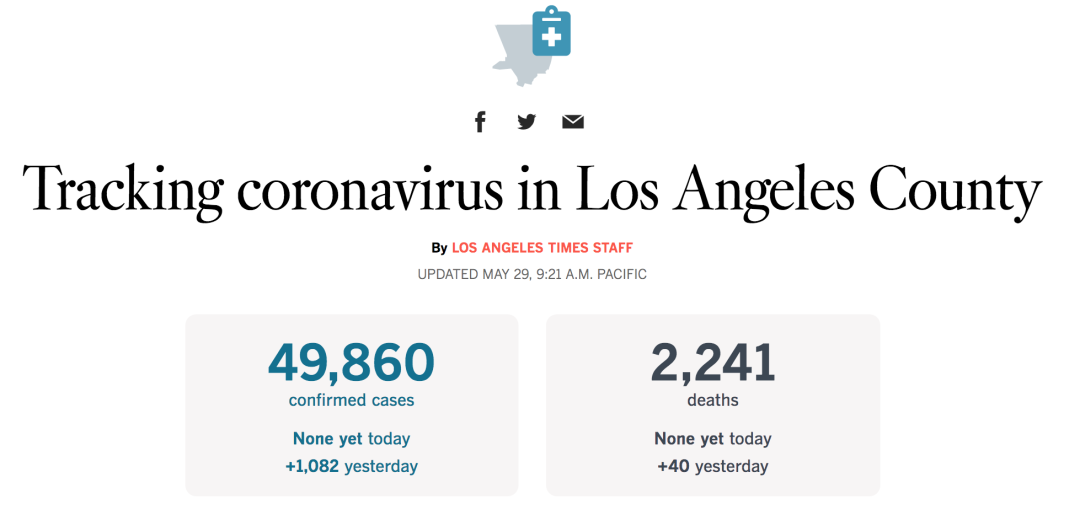Viewport: 1080px width, 515px height.
Task: Click the medical clipboard icon
Action: point(551,31)
